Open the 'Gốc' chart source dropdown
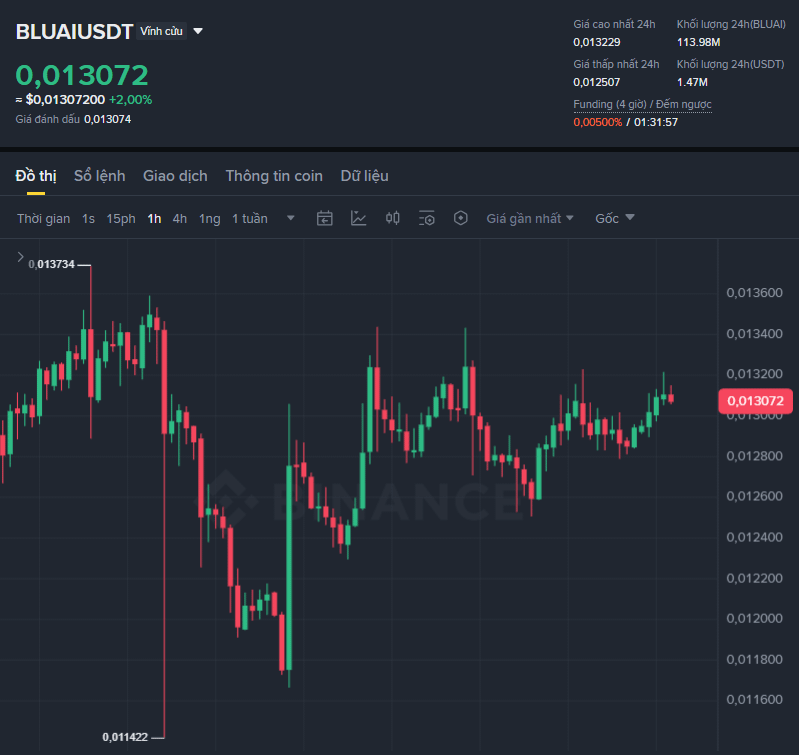 coord(615,219)
